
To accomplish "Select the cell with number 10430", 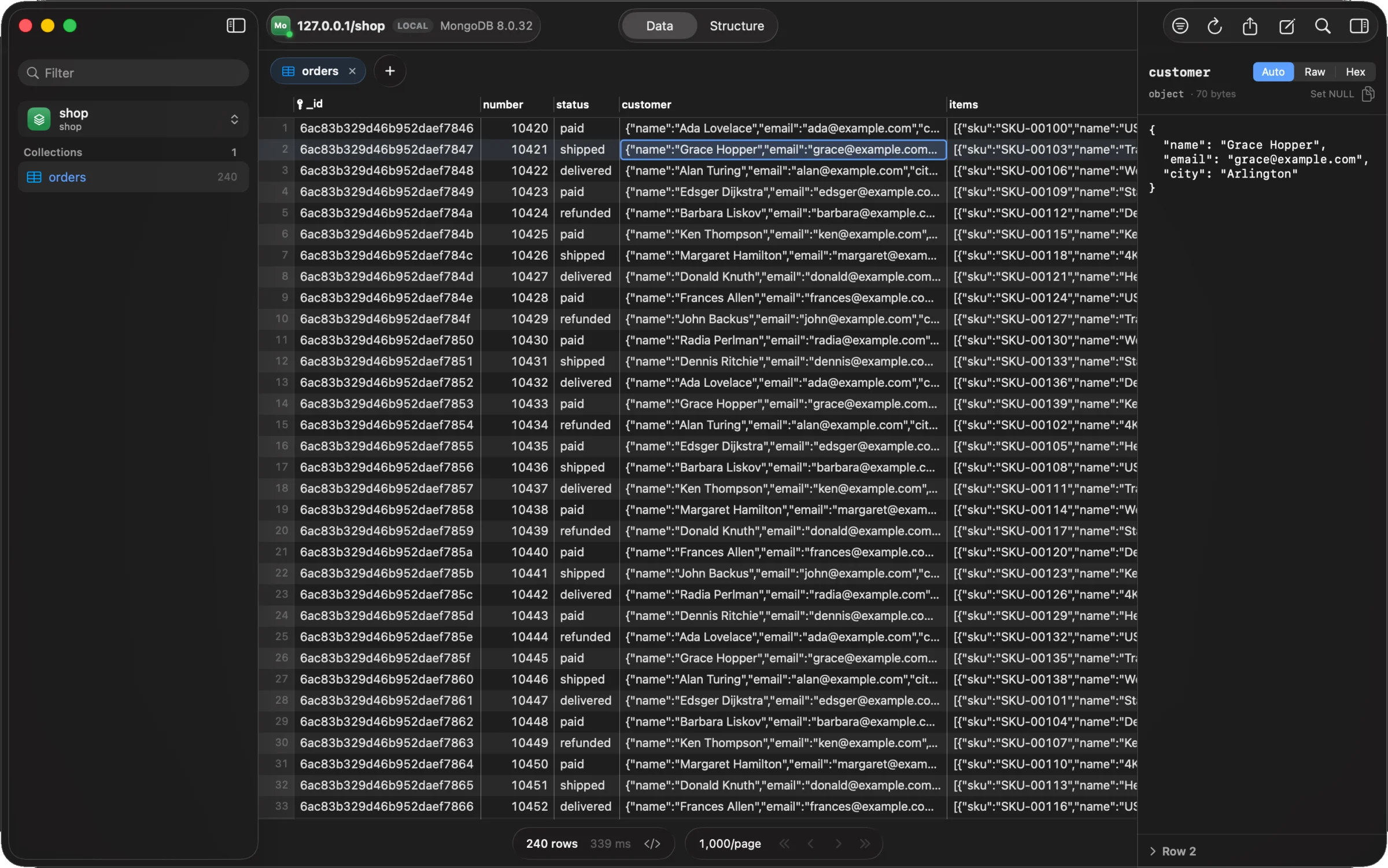I will tap(518, 340).
